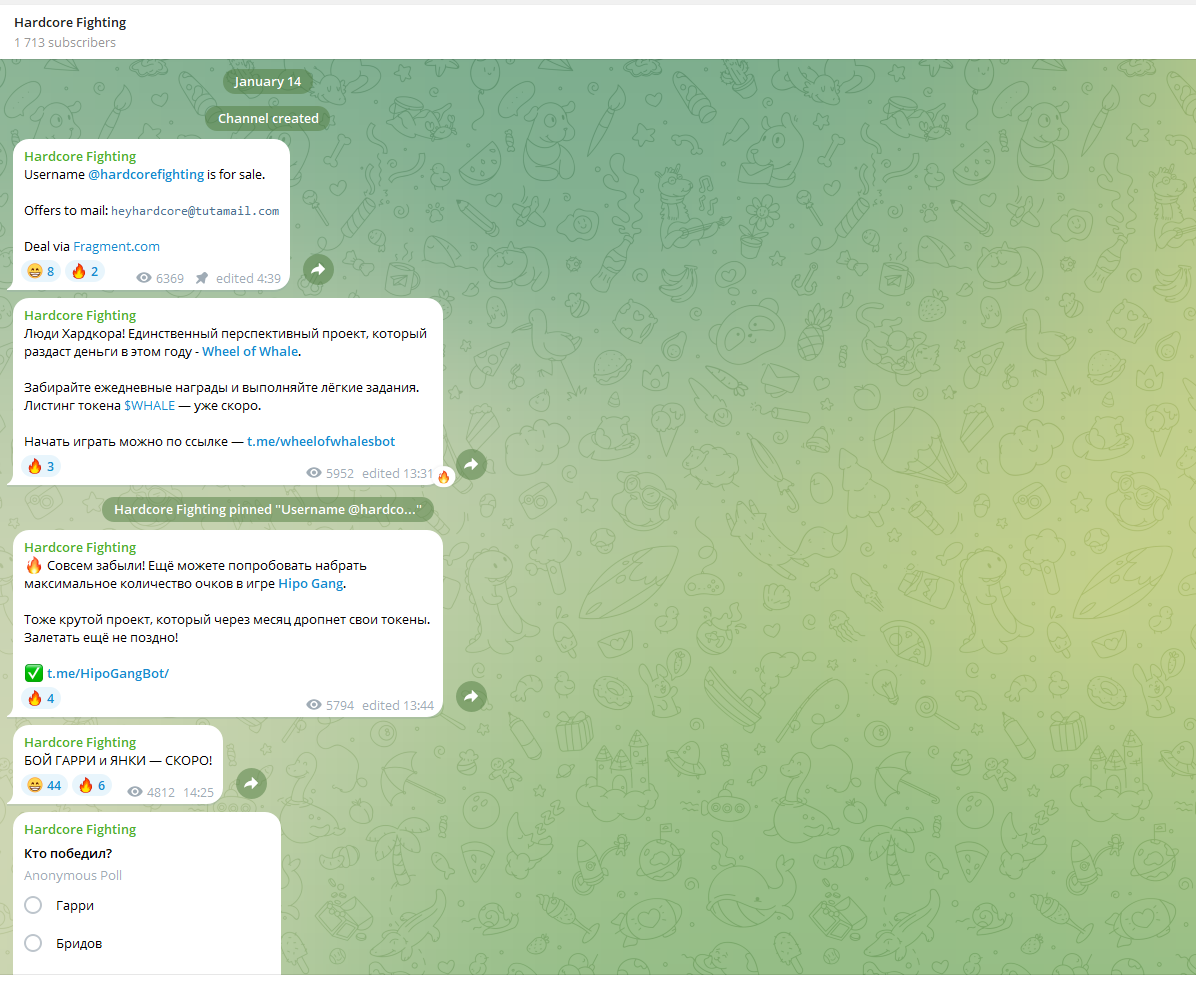Open the t.me/wheelofwhalesbot link
This screenshot has height=987, width=1196.
[x=320, y=442]
